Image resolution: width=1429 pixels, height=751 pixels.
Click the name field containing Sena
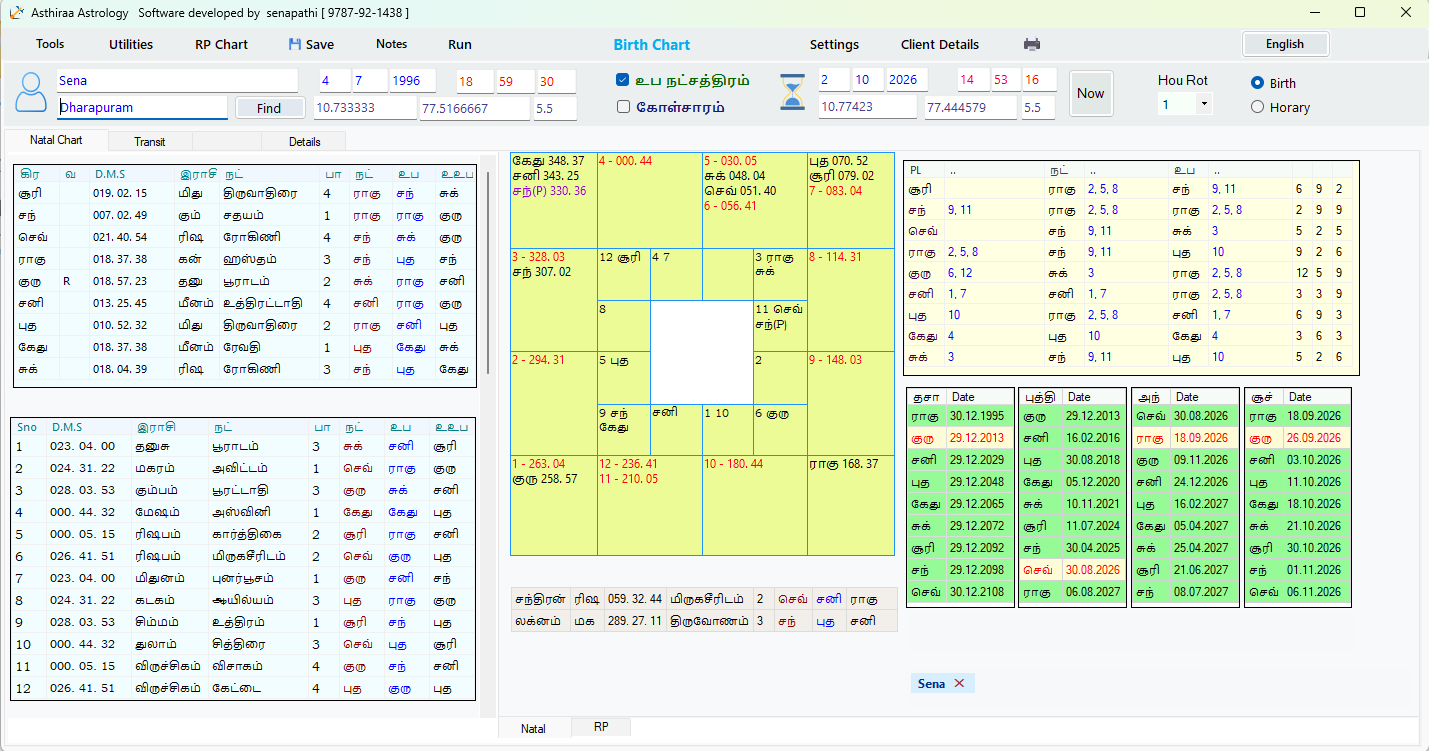177,80
